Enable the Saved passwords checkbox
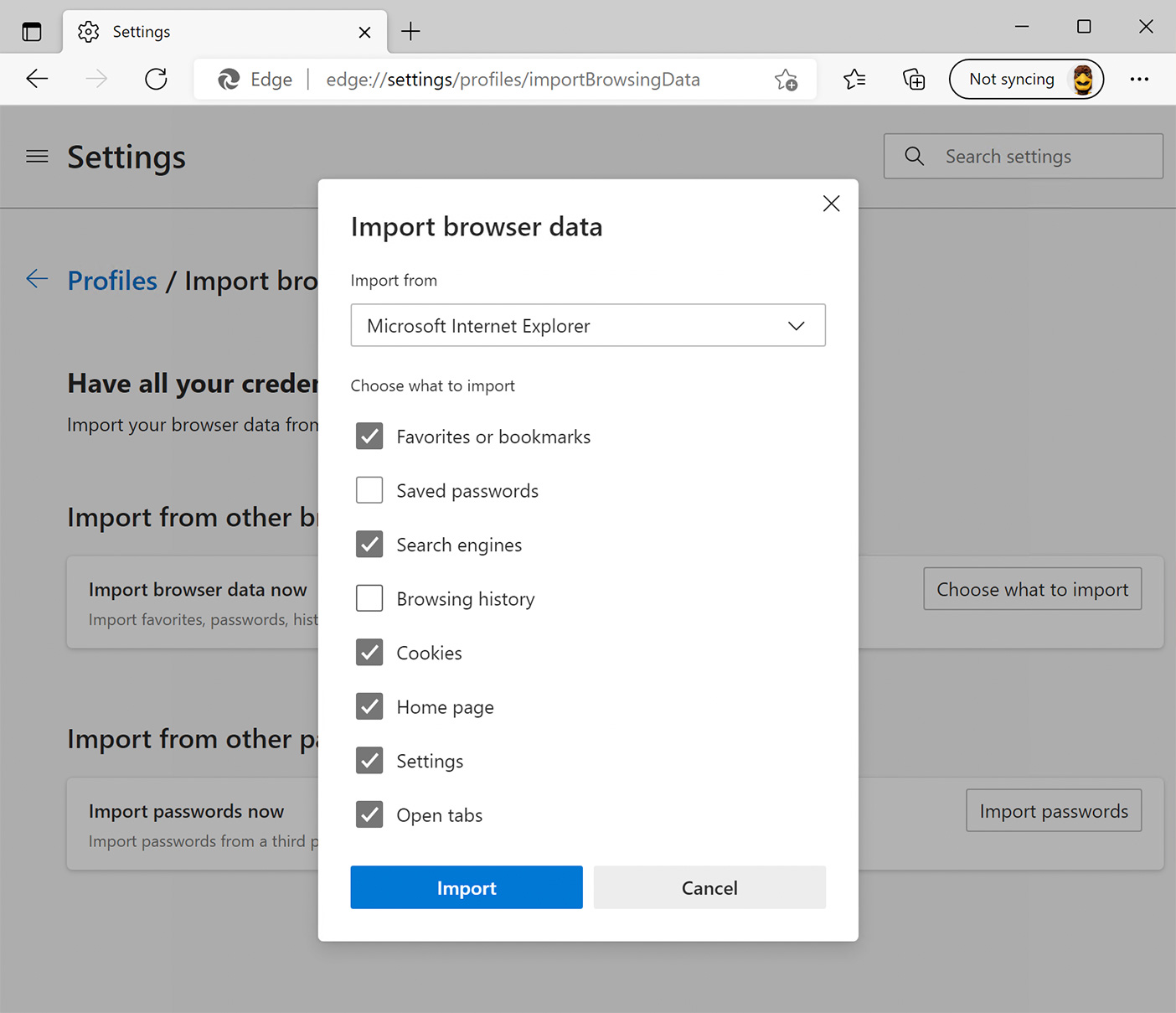Image resolution: width=1176 pixels, height=1013 pixels. (x=369, y=490)
